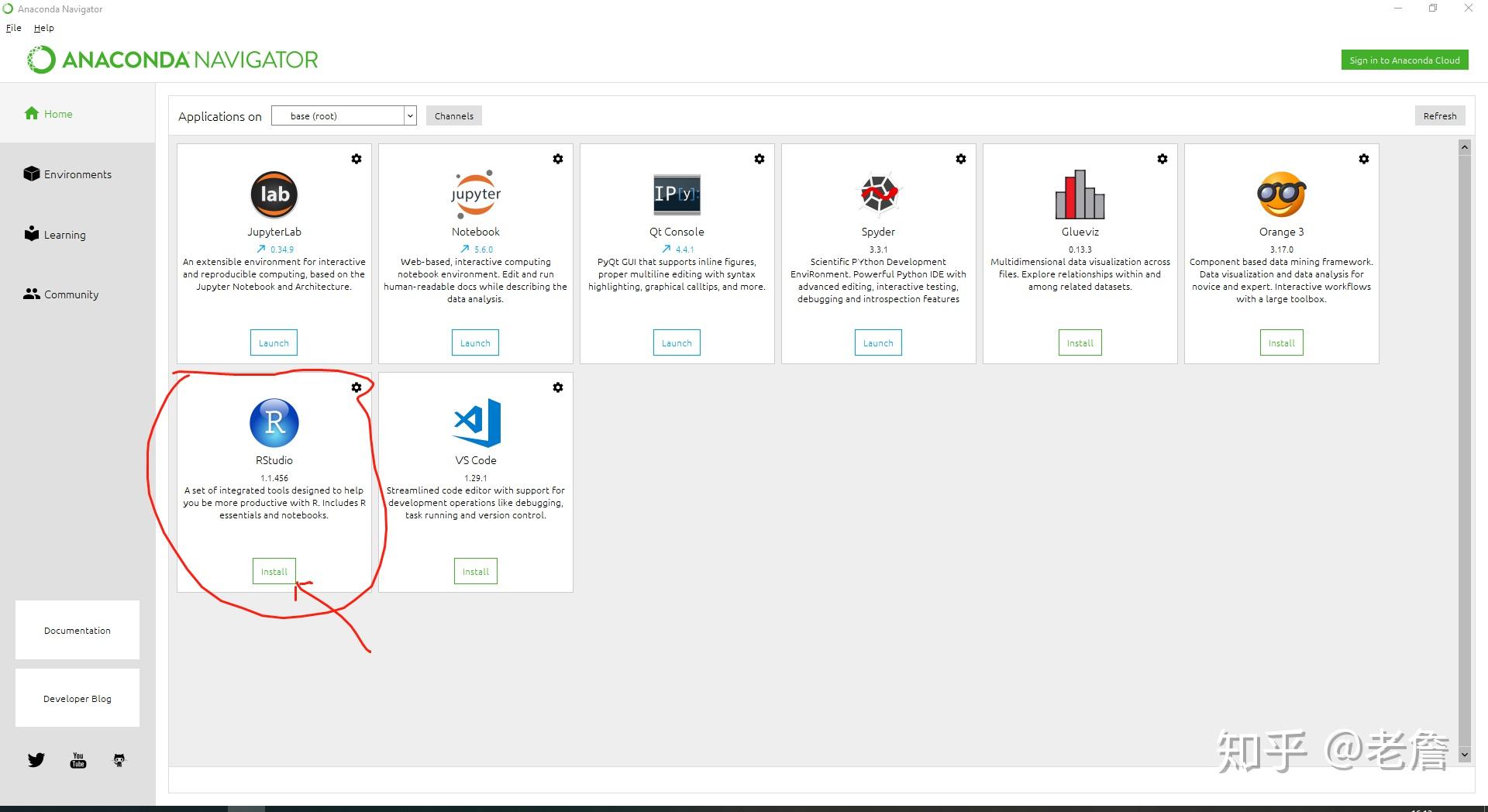Click scrollbar up arrow

point(1465,146)
